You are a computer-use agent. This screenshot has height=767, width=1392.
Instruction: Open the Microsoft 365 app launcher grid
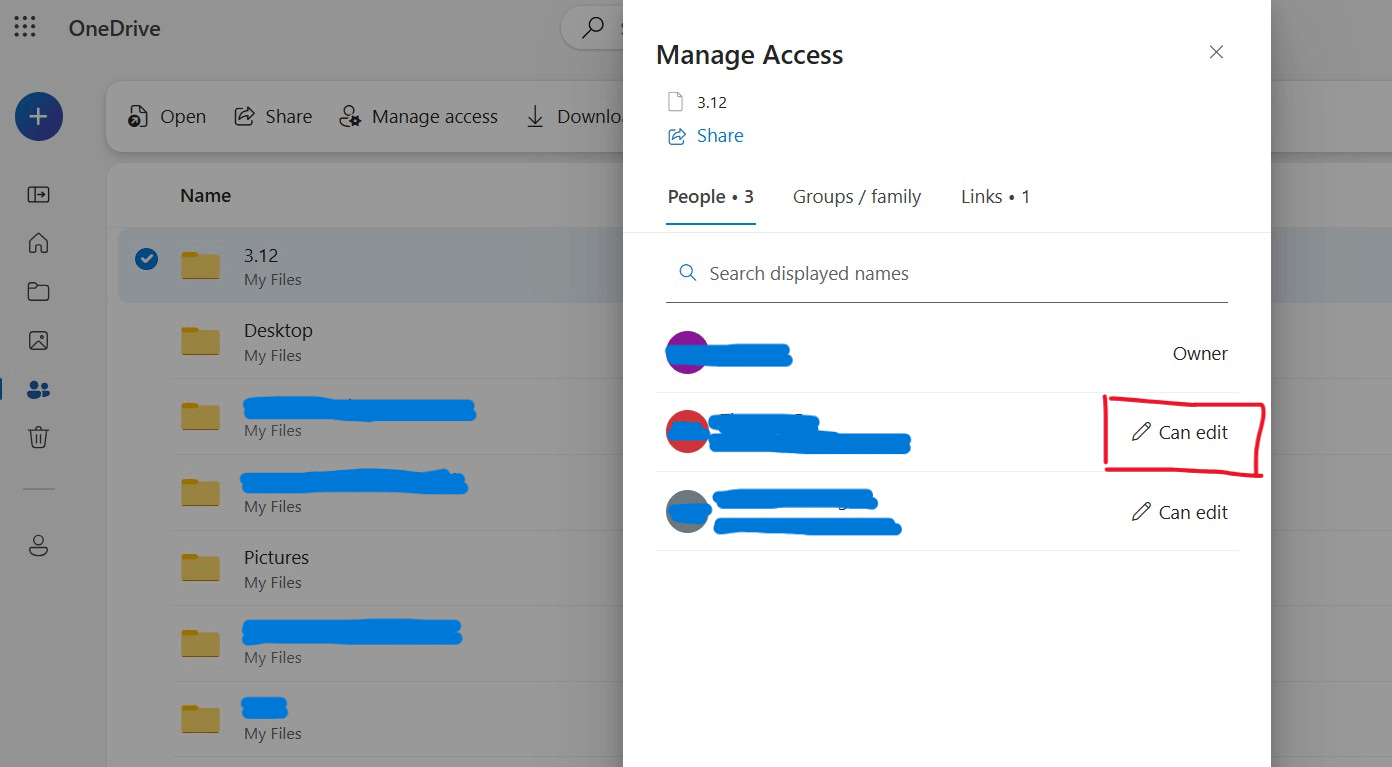(25, 27)
